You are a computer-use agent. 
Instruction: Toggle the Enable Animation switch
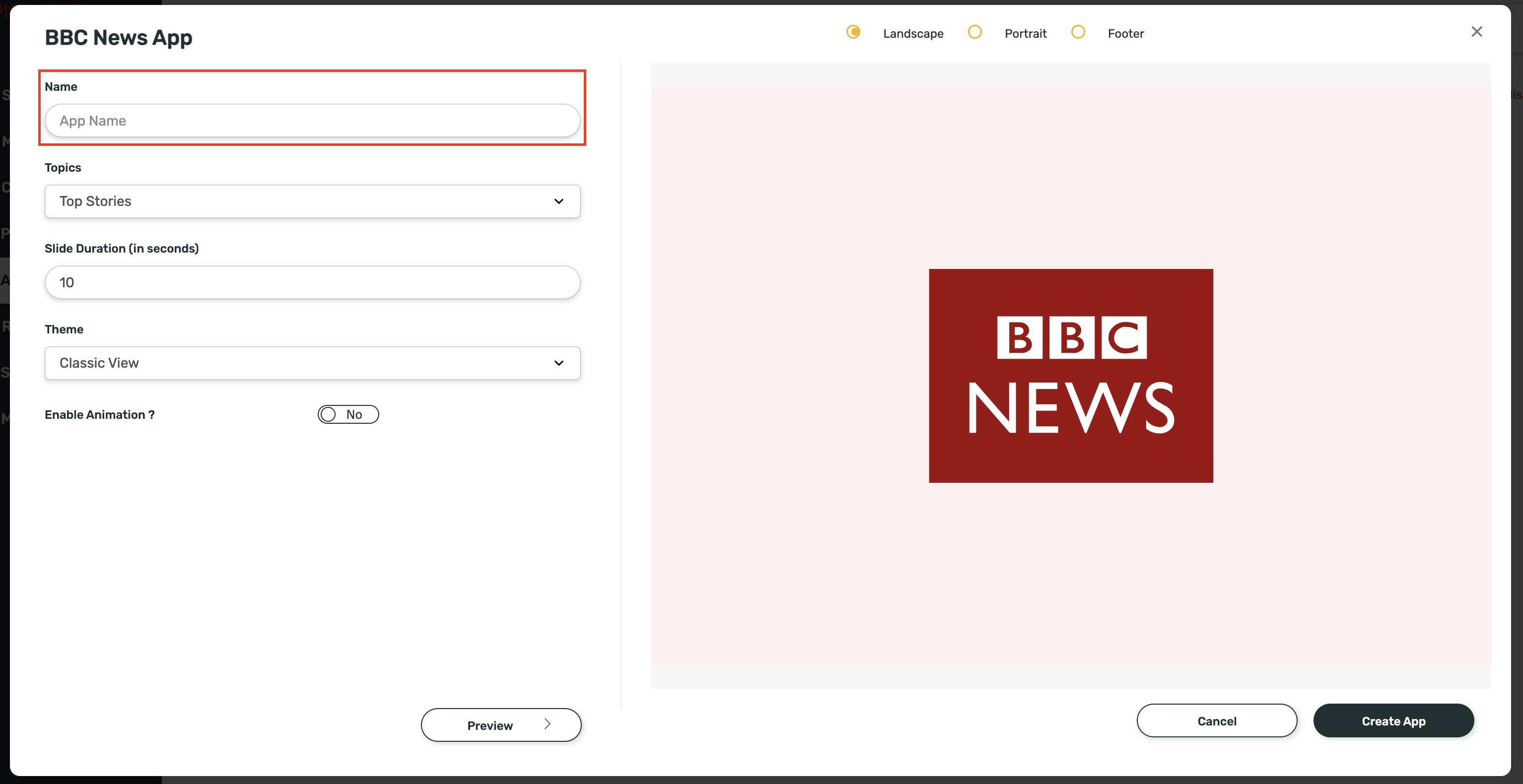tap(348, 414)
